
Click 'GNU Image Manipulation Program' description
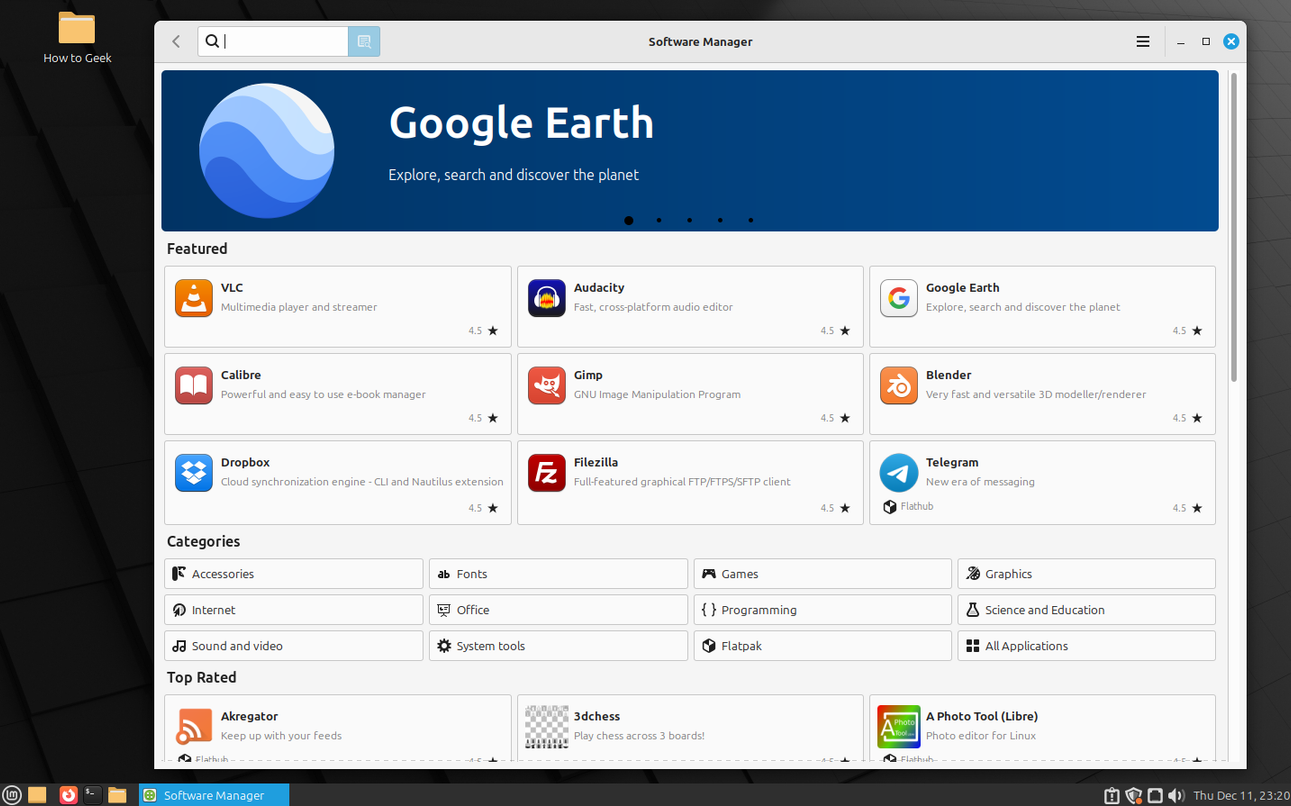coord(657,394)
